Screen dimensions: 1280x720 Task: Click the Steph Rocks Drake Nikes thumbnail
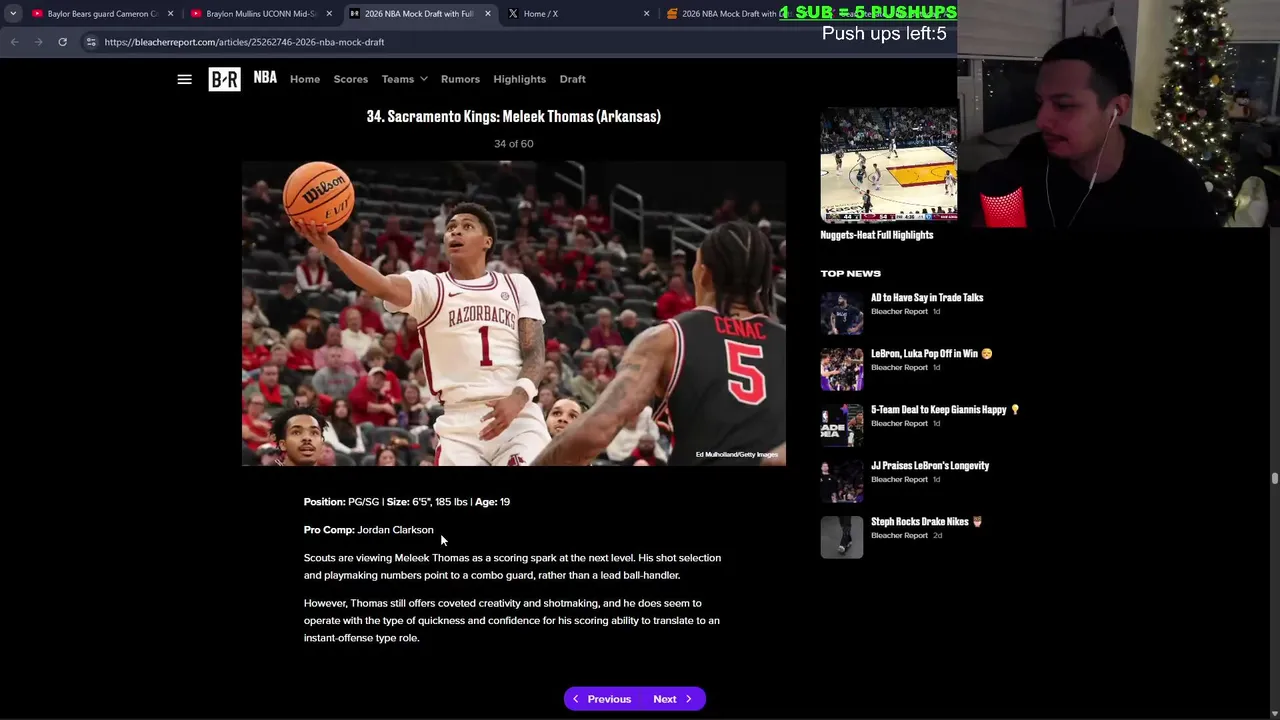pyautogui.click(x=842, y=537)
